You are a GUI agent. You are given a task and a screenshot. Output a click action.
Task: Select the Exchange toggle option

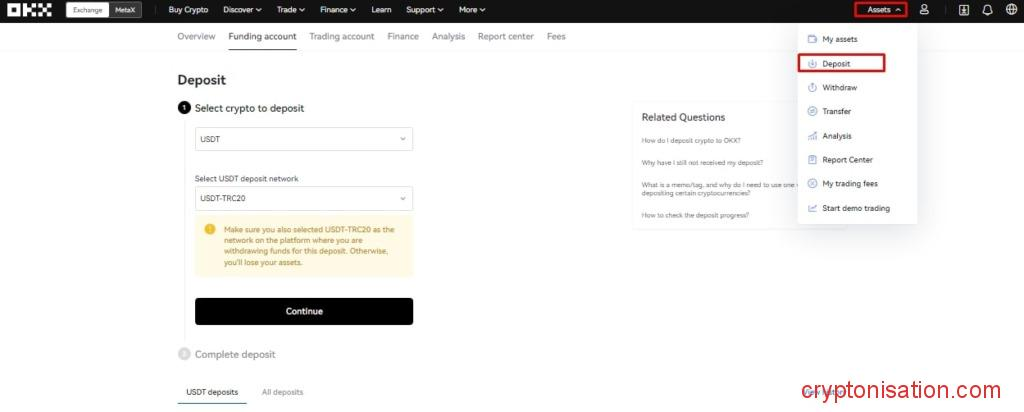(88, 10)
